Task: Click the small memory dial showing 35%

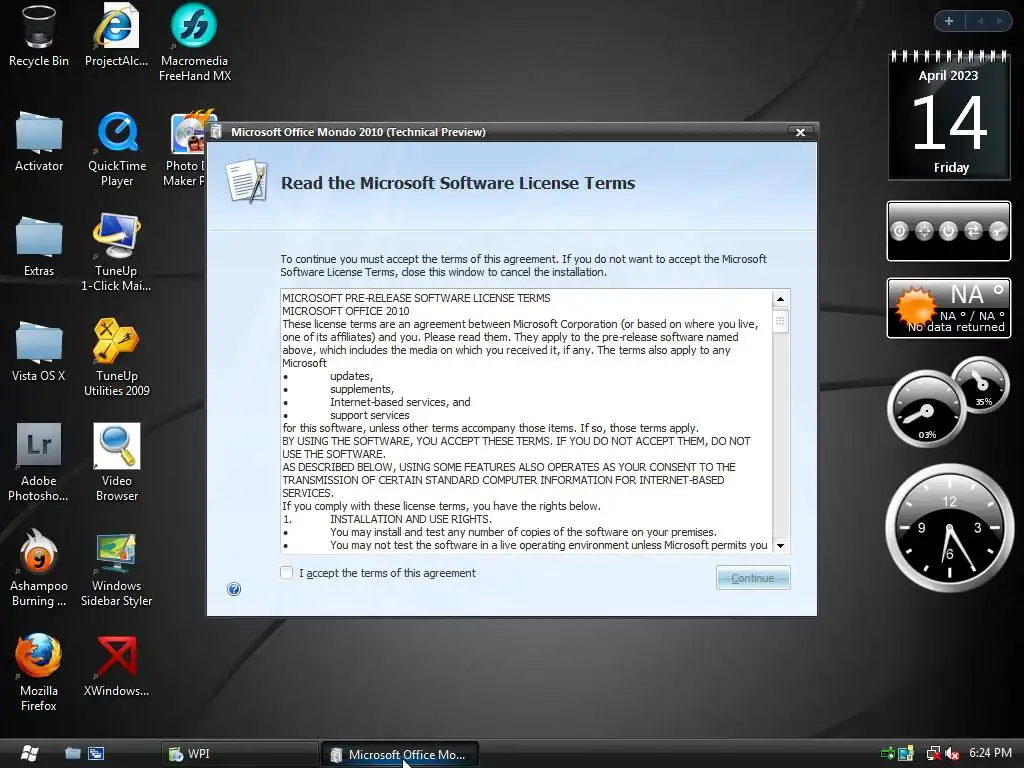Action: point(980,384)
